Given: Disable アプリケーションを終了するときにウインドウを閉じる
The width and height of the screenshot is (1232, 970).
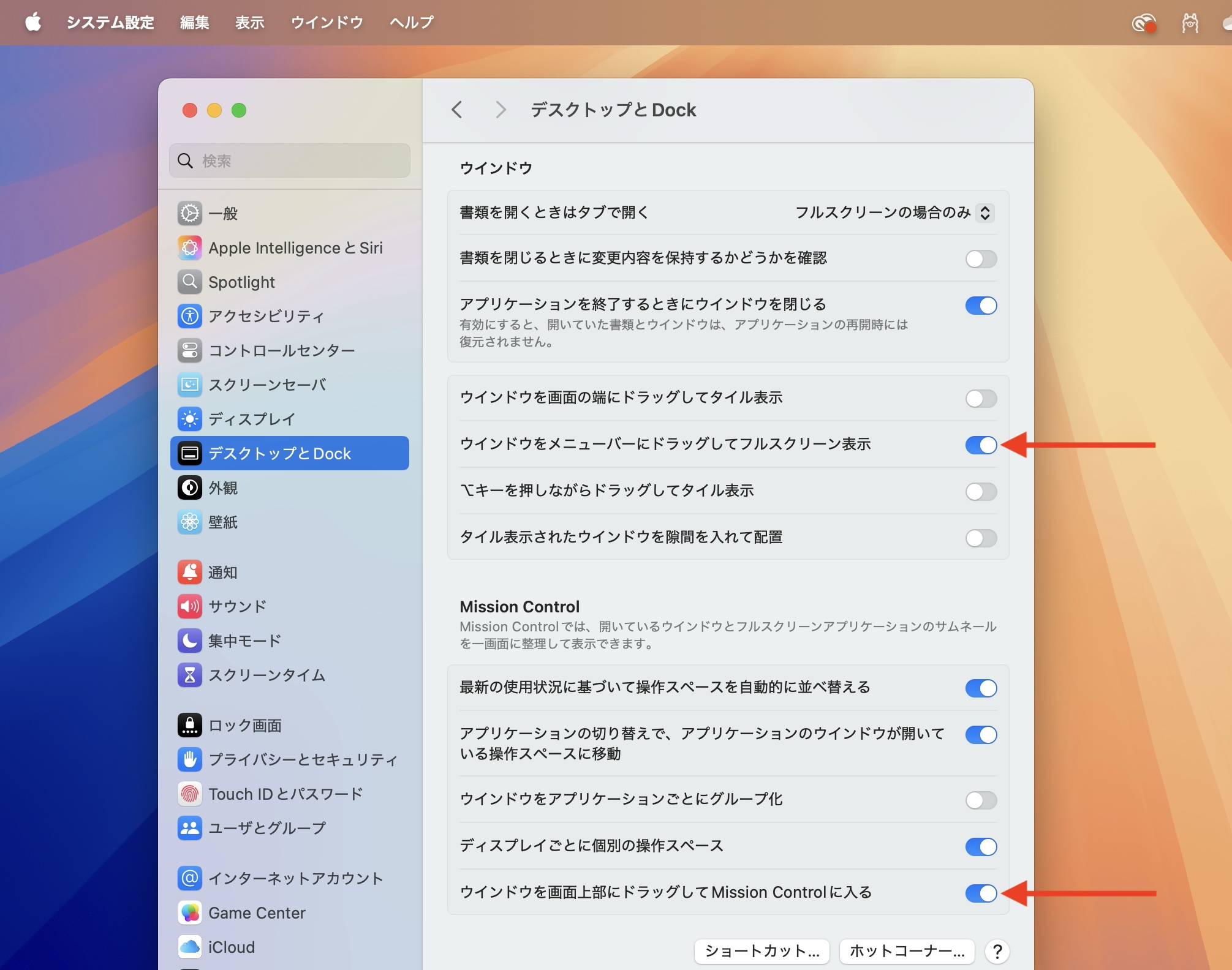Looking at the screenshot, I should (981, 305).
